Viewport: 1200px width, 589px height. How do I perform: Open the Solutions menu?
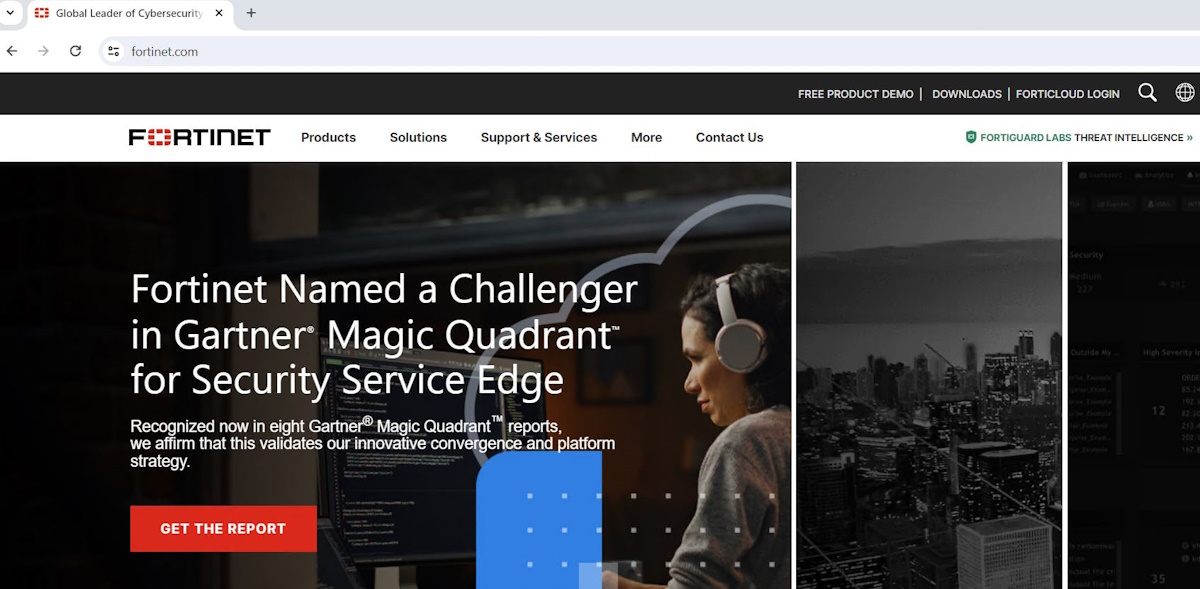418,138
